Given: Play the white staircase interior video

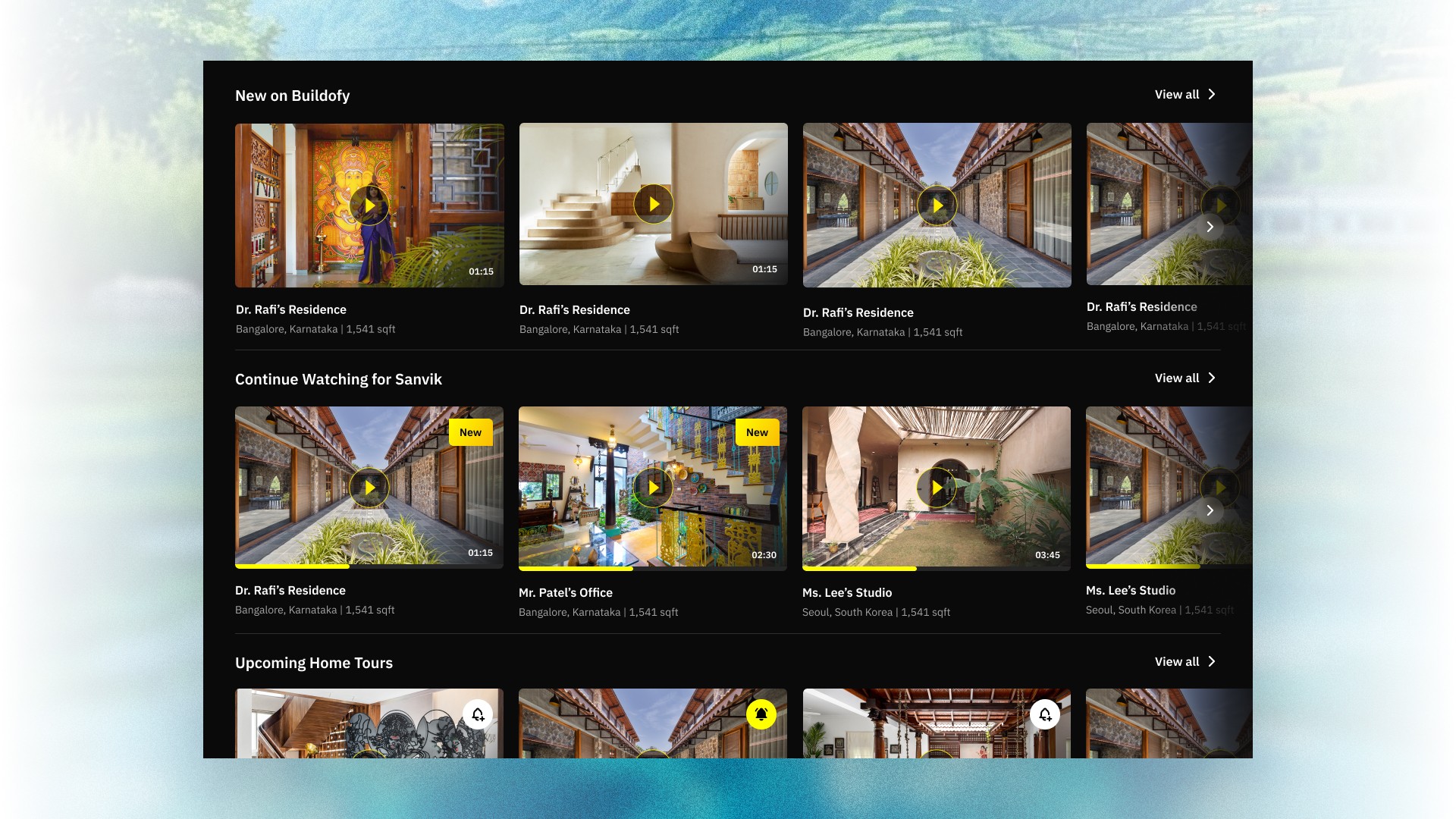Looking at the screenshot, I should tap(653, 204).
